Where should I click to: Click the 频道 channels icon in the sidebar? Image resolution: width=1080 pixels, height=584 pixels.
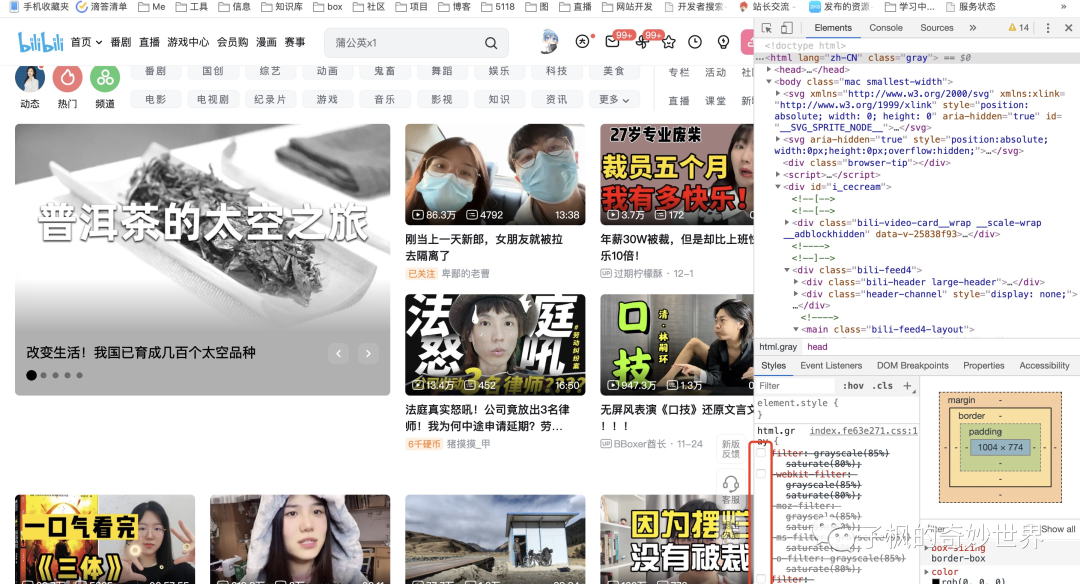pyautogui.click(x=105, y=77)
